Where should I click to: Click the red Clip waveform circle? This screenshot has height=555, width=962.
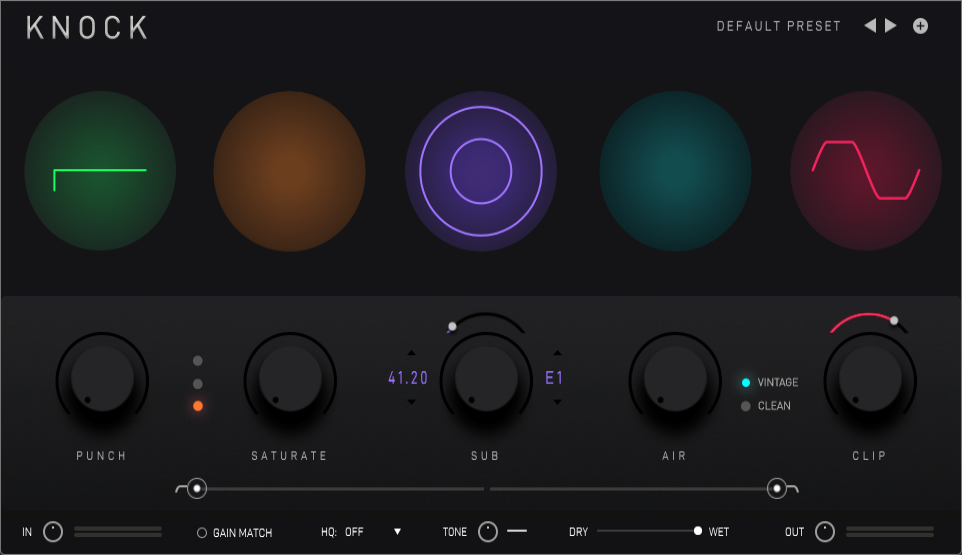866,174
